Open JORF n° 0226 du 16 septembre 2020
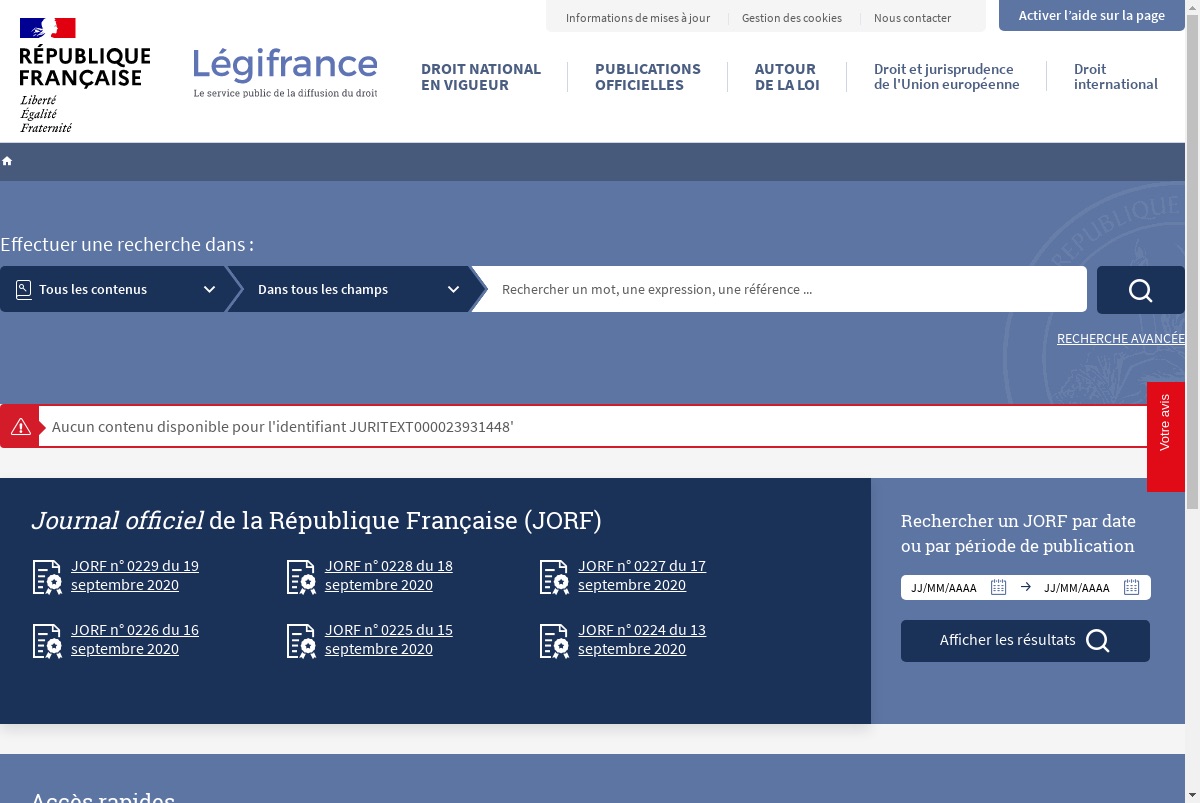The image size is (1200, 803). (135, 639)
